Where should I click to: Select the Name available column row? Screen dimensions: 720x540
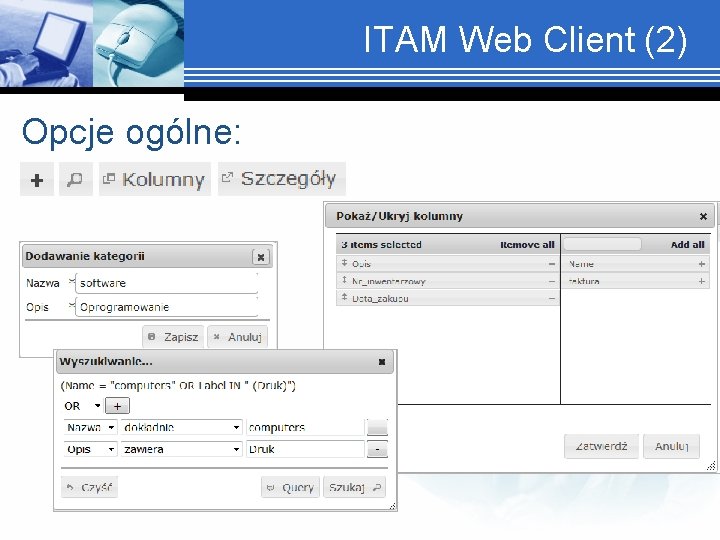point(636,264)
